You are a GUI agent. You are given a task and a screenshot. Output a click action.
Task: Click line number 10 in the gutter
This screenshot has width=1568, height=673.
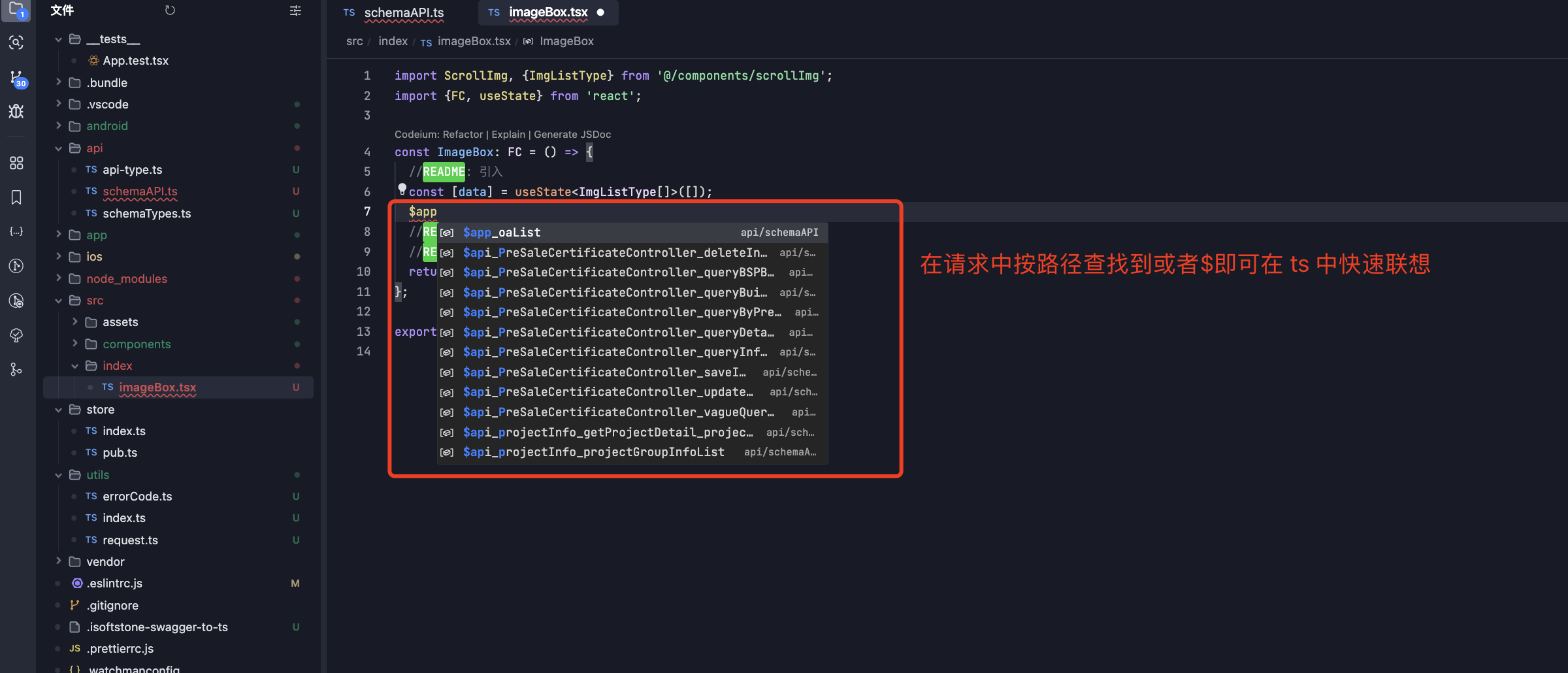363,272
